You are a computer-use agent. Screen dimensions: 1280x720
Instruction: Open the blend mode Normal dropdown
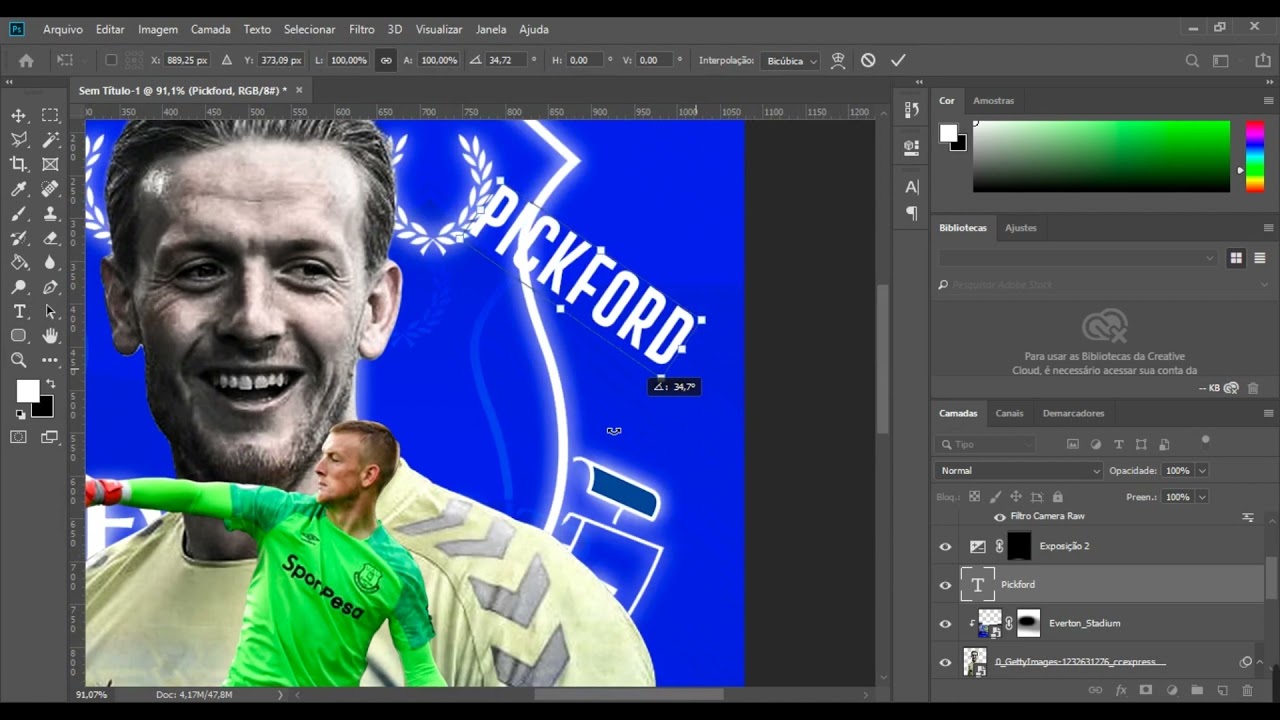coord(1018,470)
